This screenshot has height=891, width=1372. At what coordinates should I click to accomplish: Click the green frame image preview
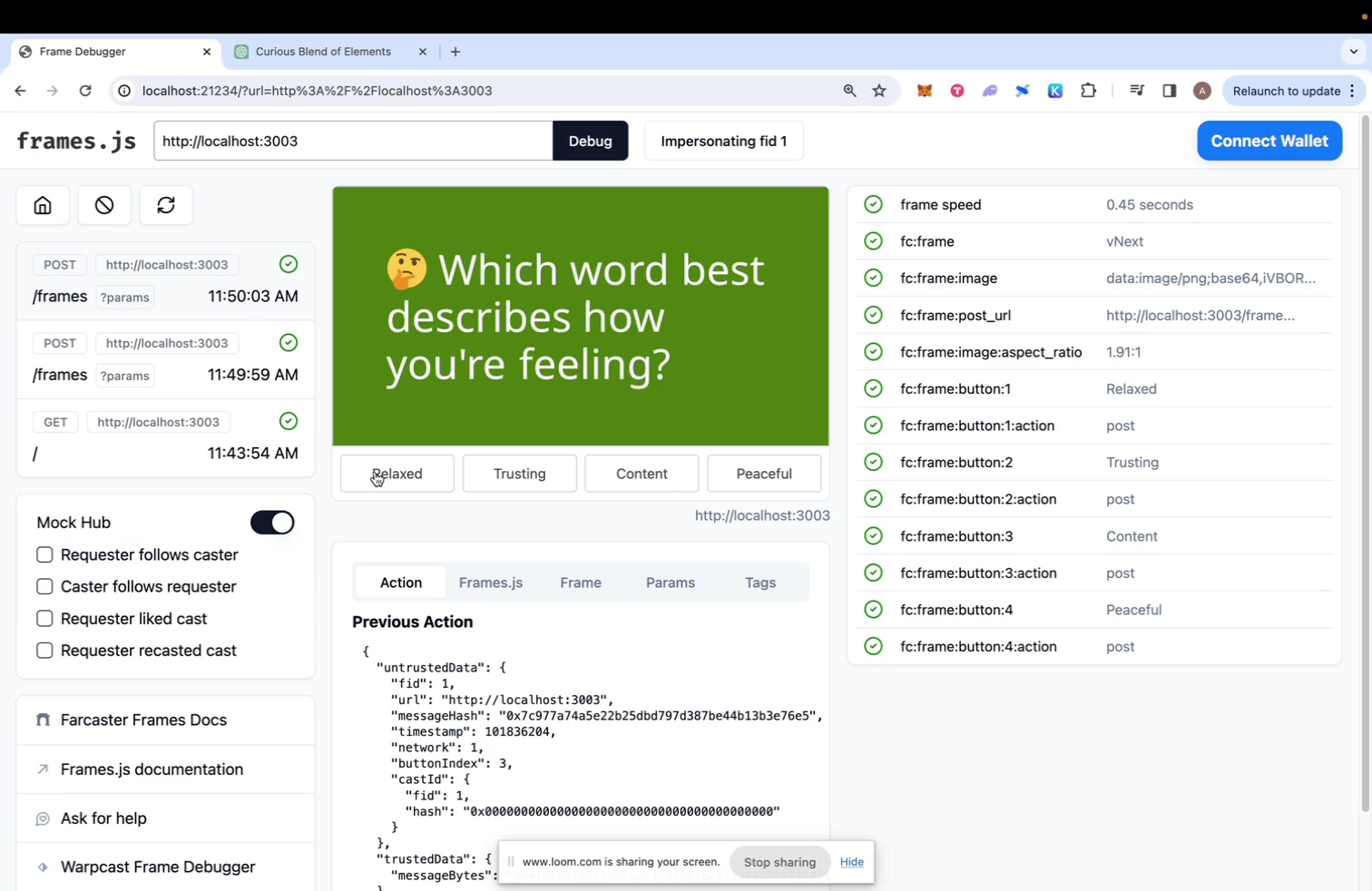[581, 316]
